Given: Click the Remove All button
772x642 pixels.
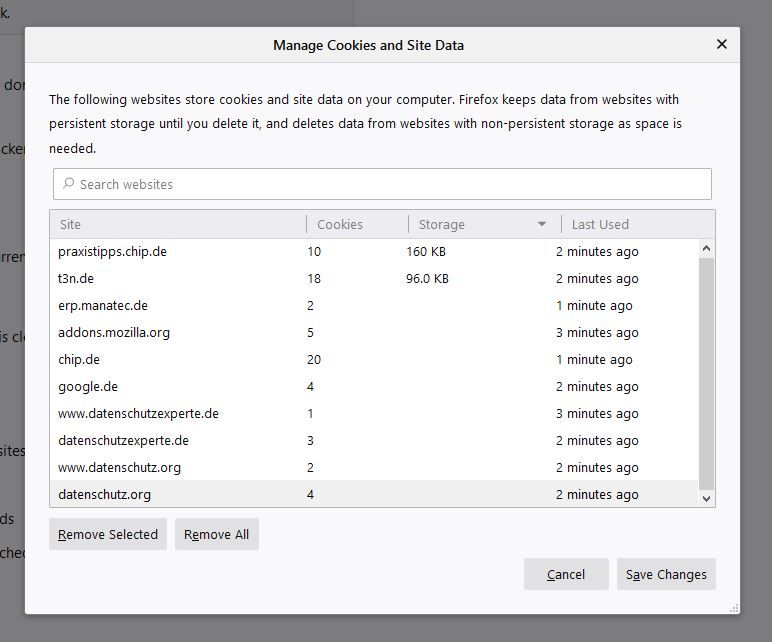Looking at the screenshot, I should pyautogui.click(x=217, y=534).
